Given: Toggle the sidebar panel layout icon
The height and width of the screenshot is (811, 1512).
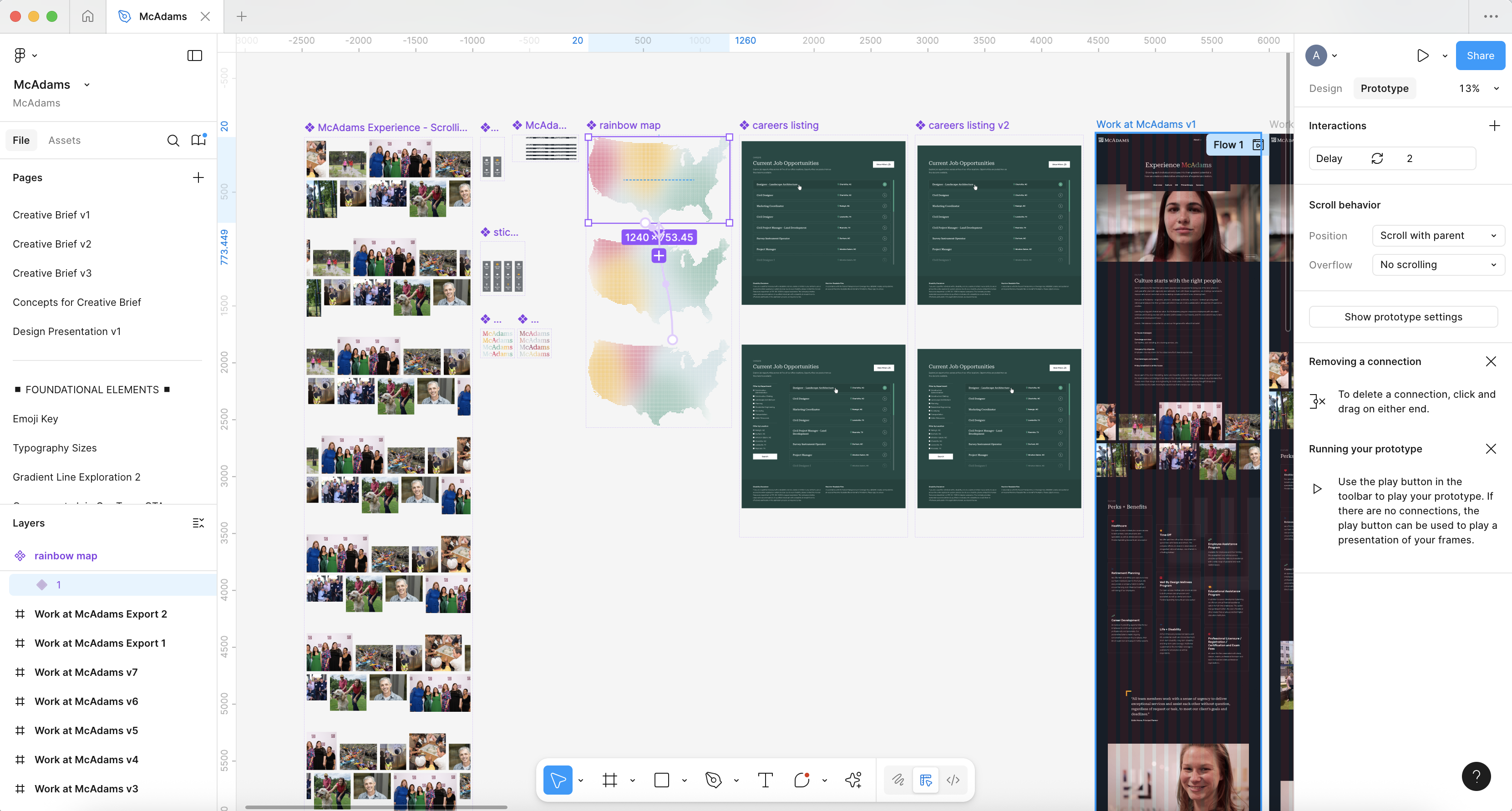Looking at the screenshot, I should coord(194,55).
